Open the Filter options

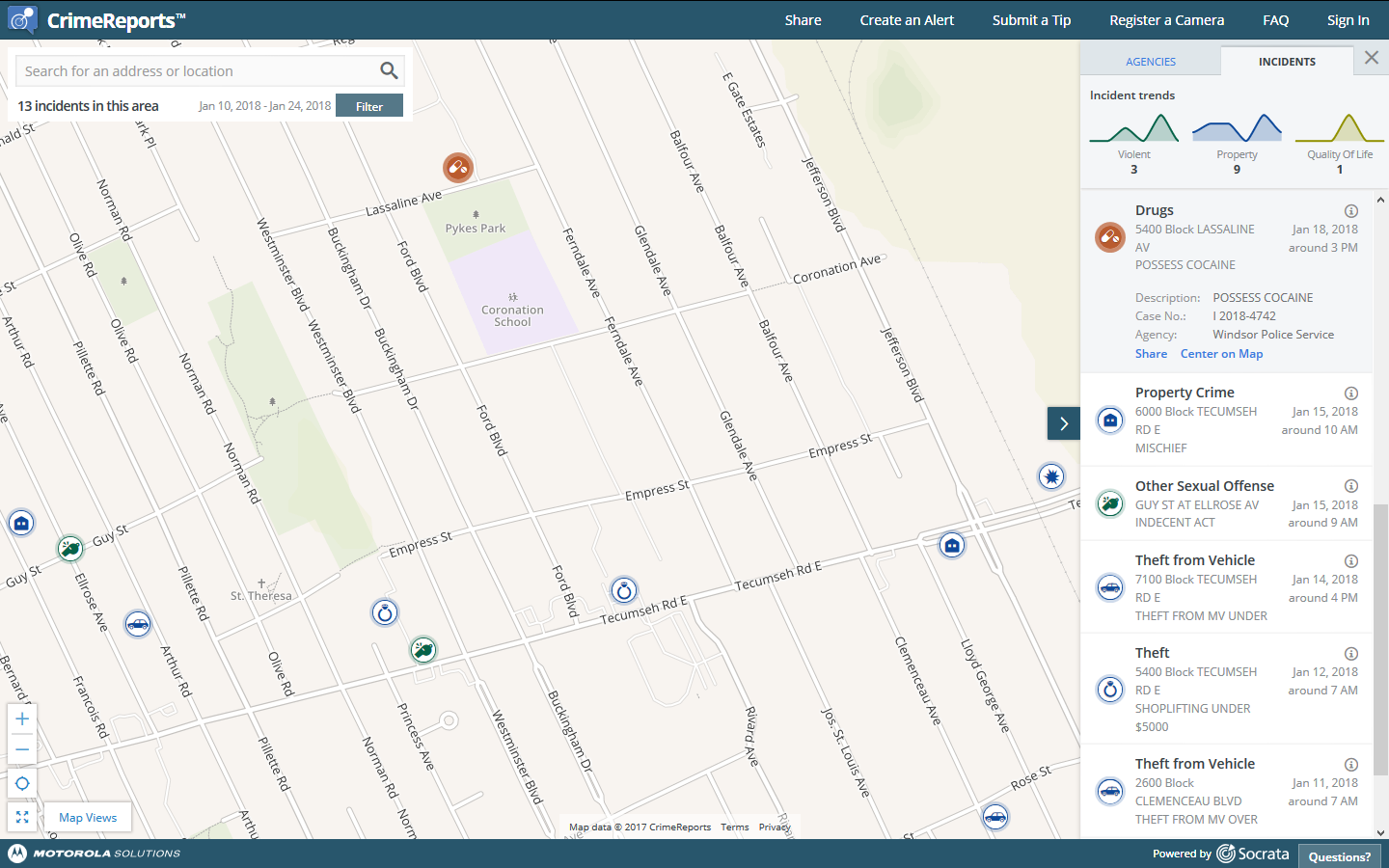[369, 106]
